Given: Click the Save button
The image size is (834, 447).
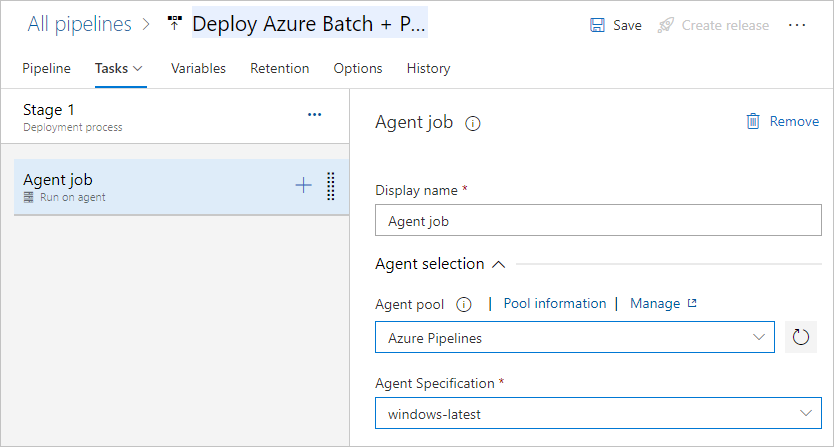Looking at the screenshot, I should tap(615, 25).
